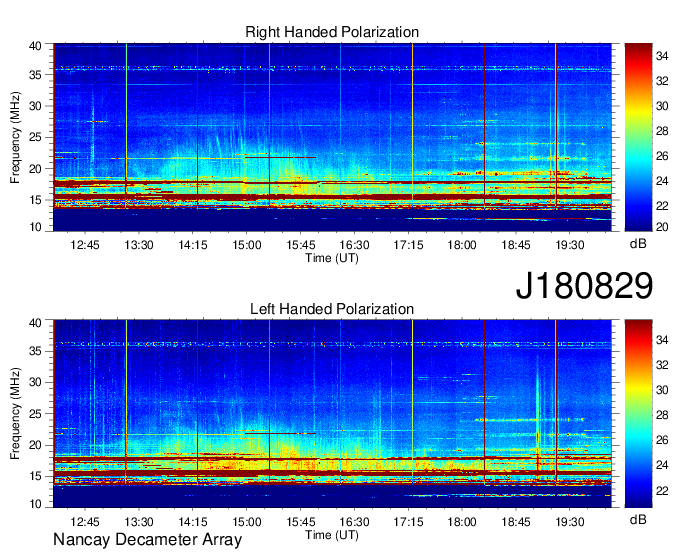Click the 30 MHz tick on the left-handed frequency axis
Image resolution: width=680 pixels, height=552 pixels.
(36, 382)
